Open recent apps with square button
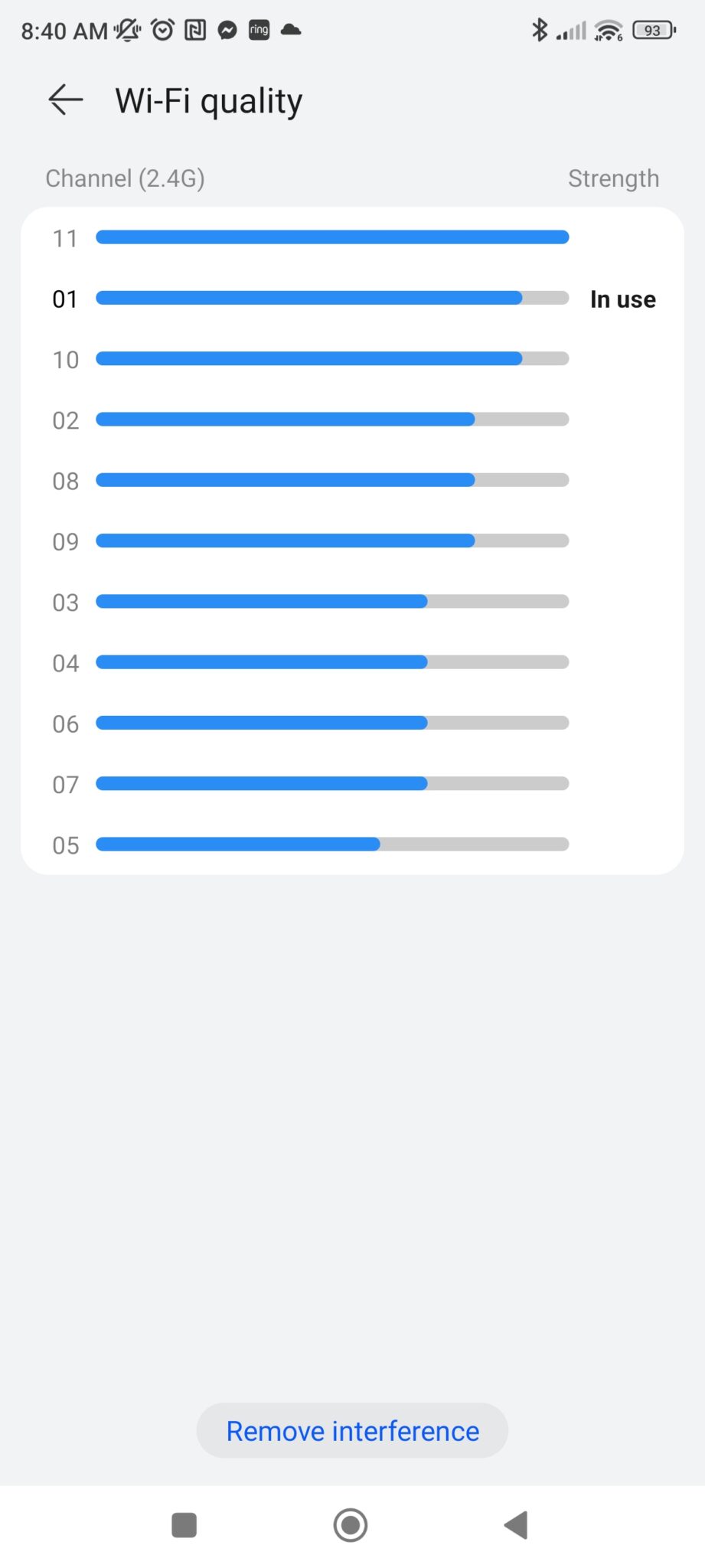This screenshot has height=1568, width=705. pos(184,1524)
